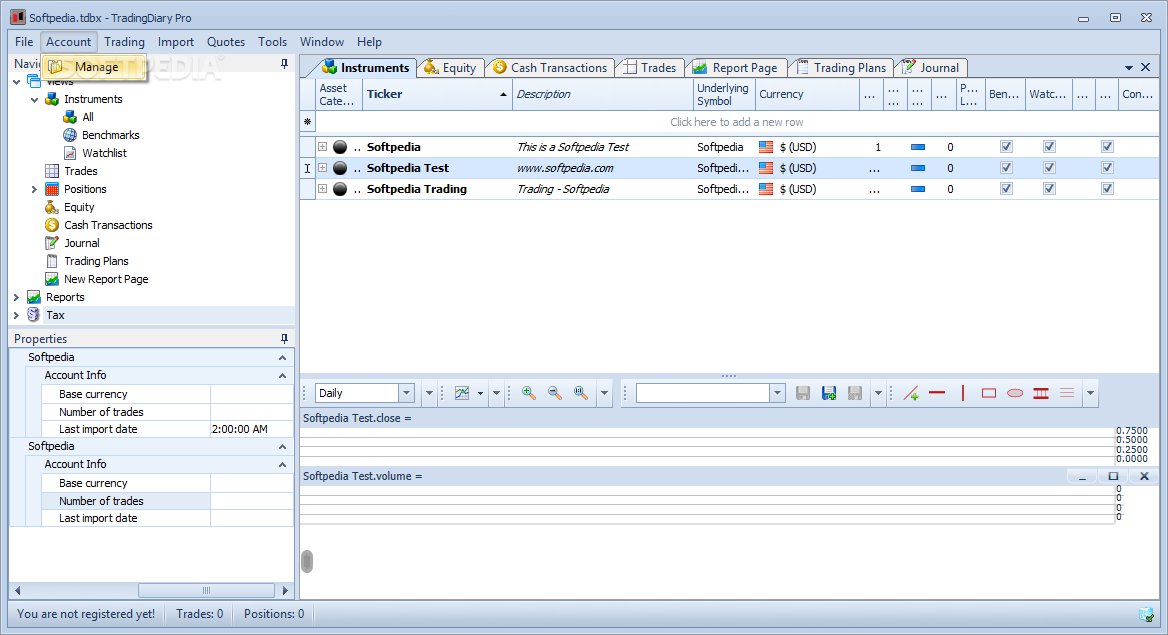Click the save-as-new template icon with plus

(829, 393)
